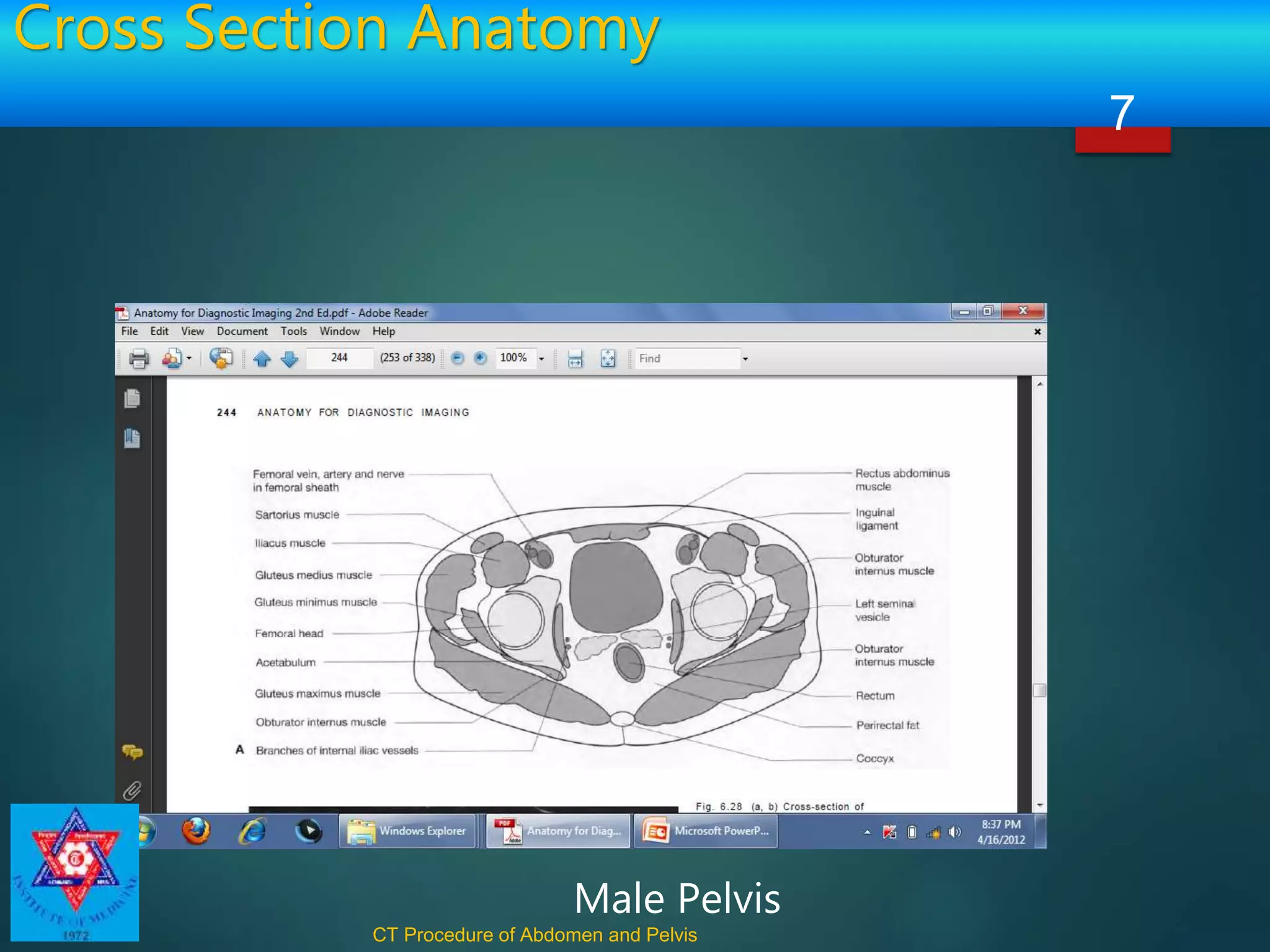Launch Internet Explorer from the taskbar
The height and width of the screenshot is (952, 1270).
(x=252, y=831)
